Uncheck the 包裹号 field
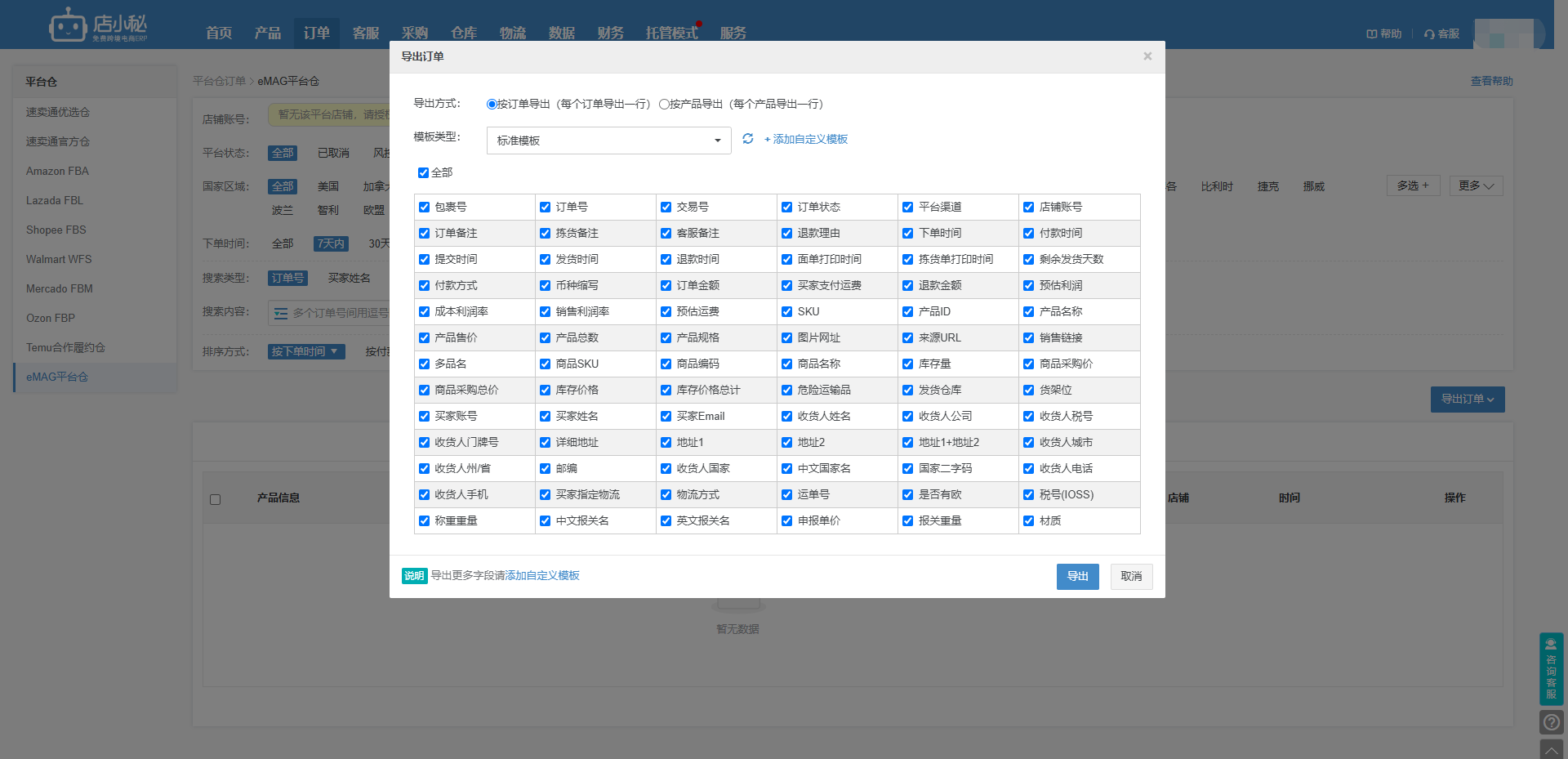 [x=424, y=208]
